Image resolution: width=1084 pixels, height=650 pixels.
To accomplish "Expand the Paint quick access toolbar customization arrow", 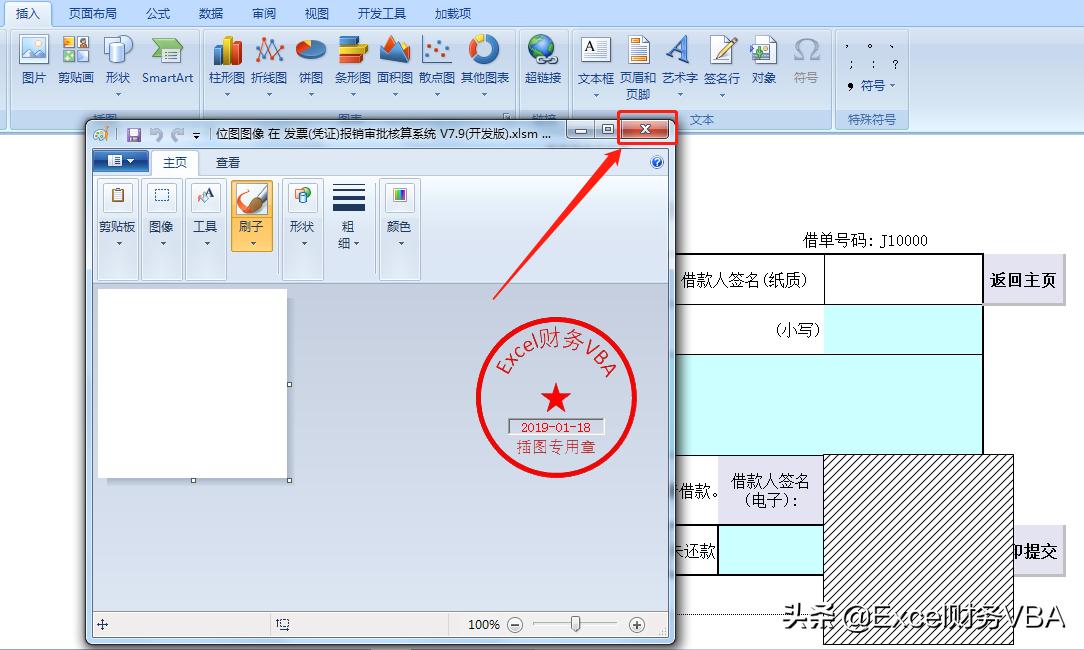I will coord(196,136).
